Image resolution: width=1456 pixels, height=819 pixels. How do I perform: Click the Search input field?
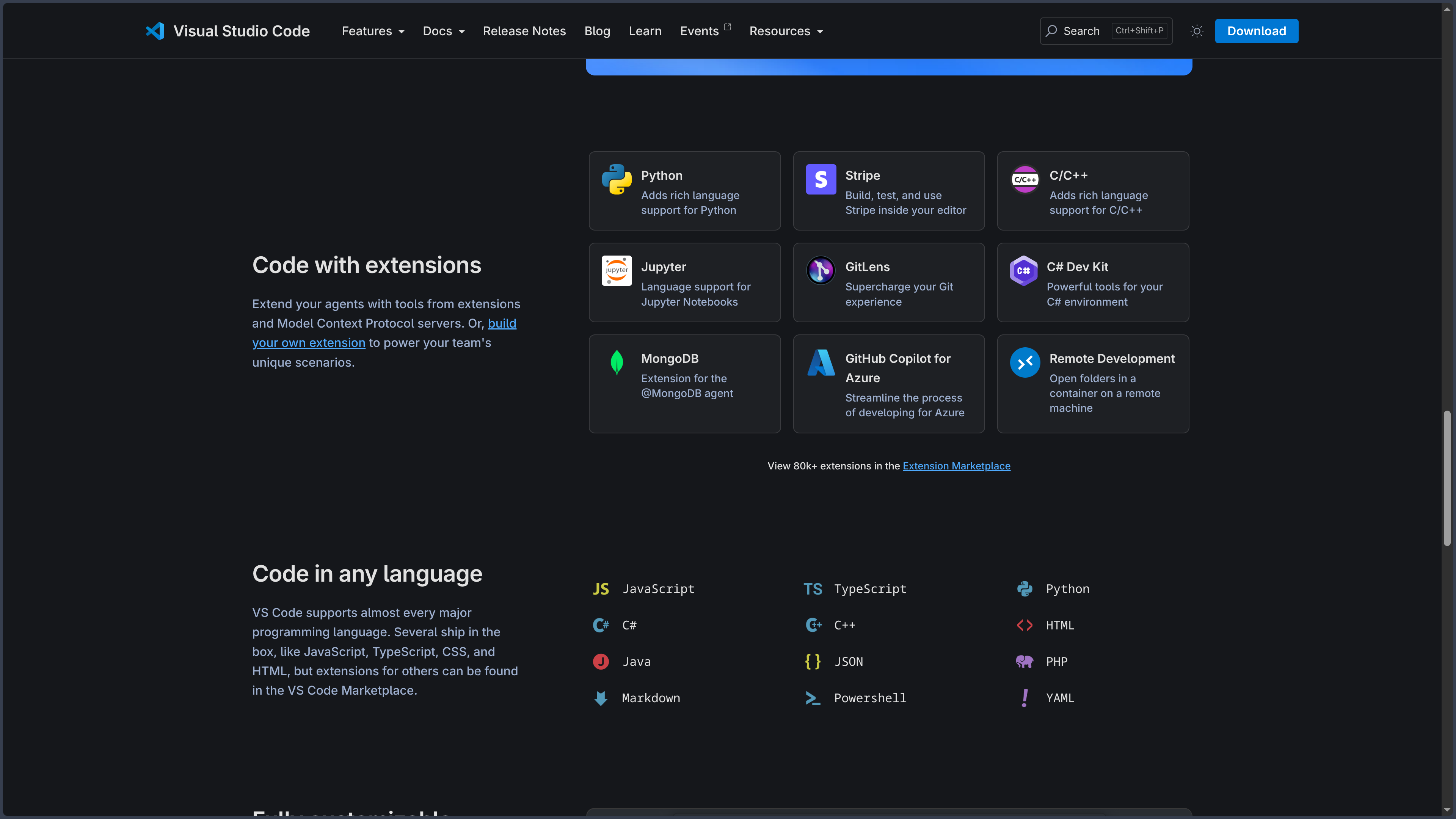click(1106, 31)
